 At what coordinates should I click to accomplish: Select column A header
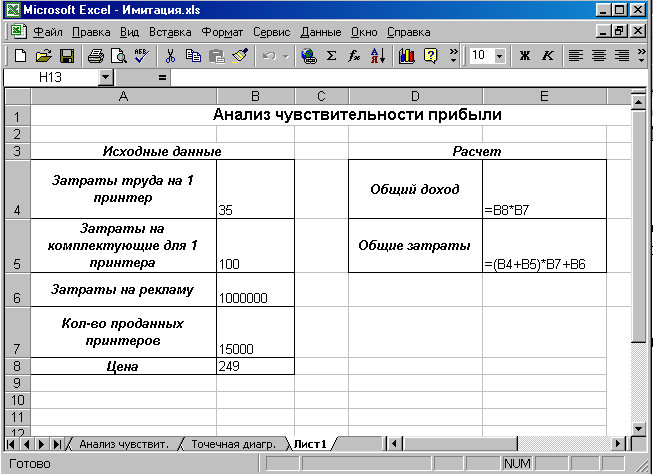click(x=123, y=97)
